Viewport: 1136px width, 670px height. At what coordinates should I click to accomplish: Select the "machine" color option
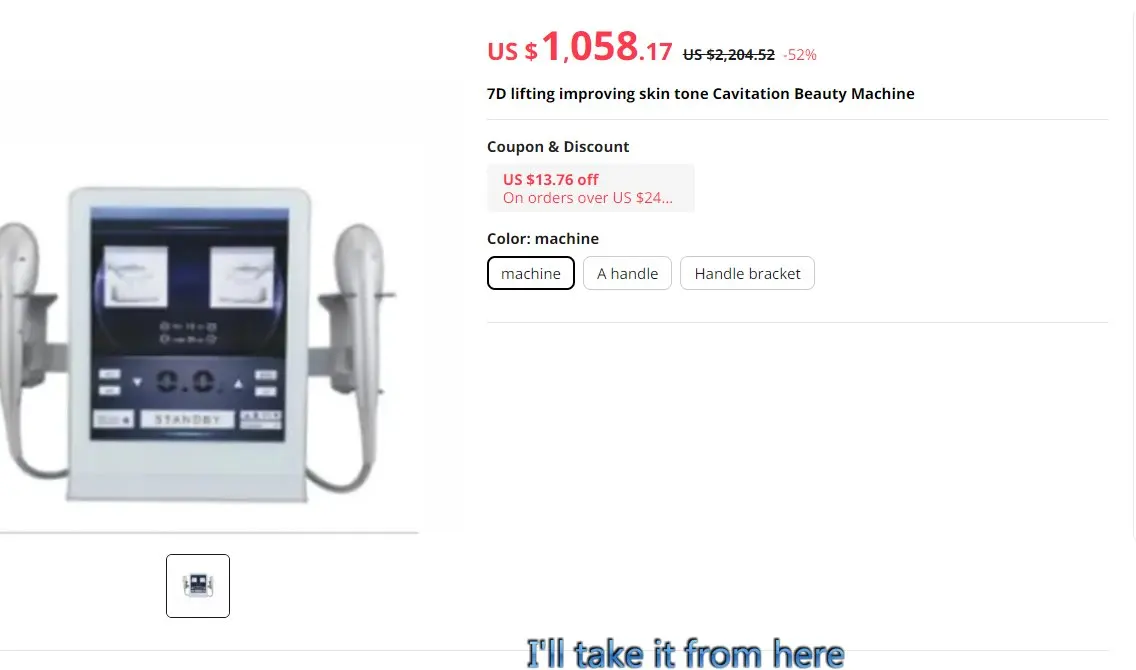click(x=530, y=273)
